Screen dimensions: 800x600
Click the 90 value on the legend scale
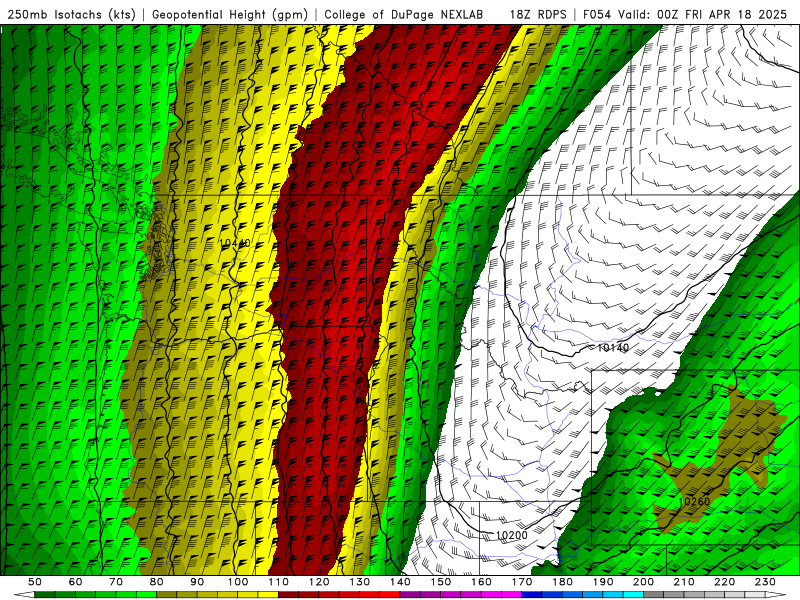point(197,582)
